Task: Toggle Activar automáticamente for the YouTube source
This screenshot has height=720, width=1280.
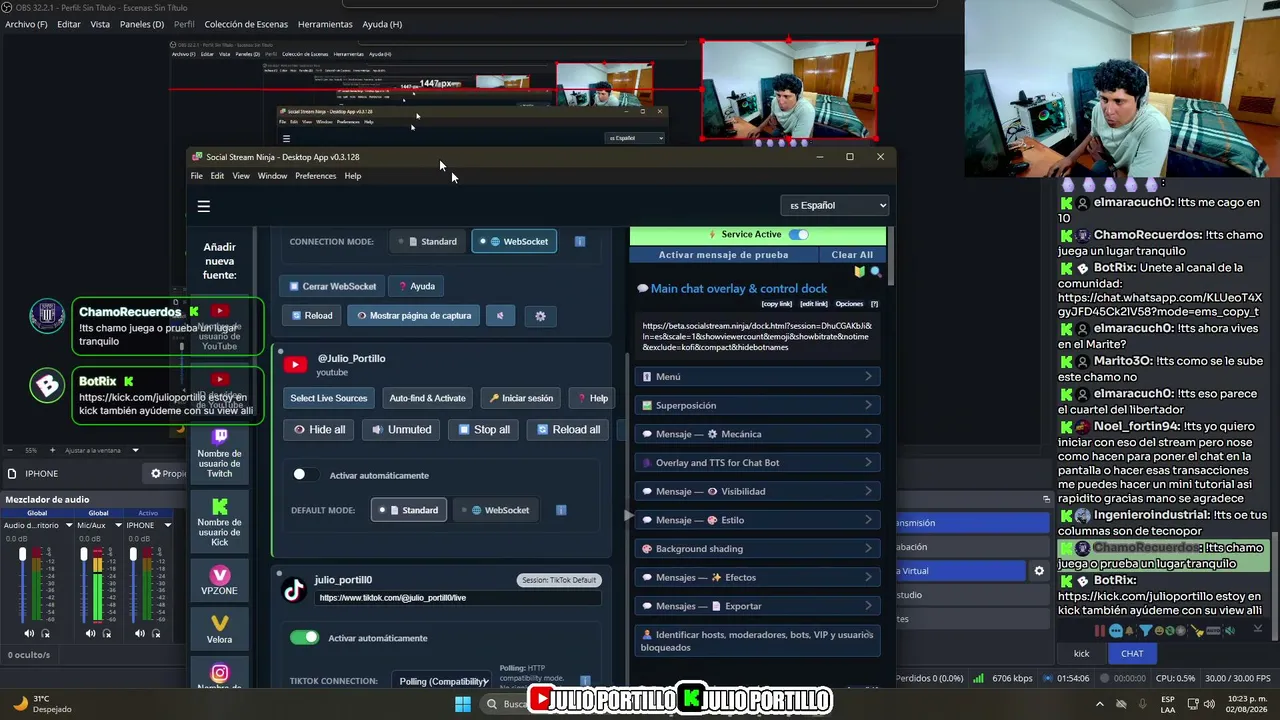Action: pyautogui.click(x=305, y=475)
